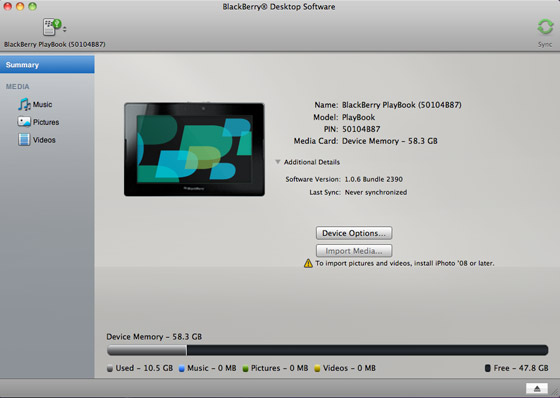Image resolution: width=560 pixels, height=398 pixels.
Task: Click the yellow Videos legend swatch
Action: pyautogui.click(x=317, y=368)
